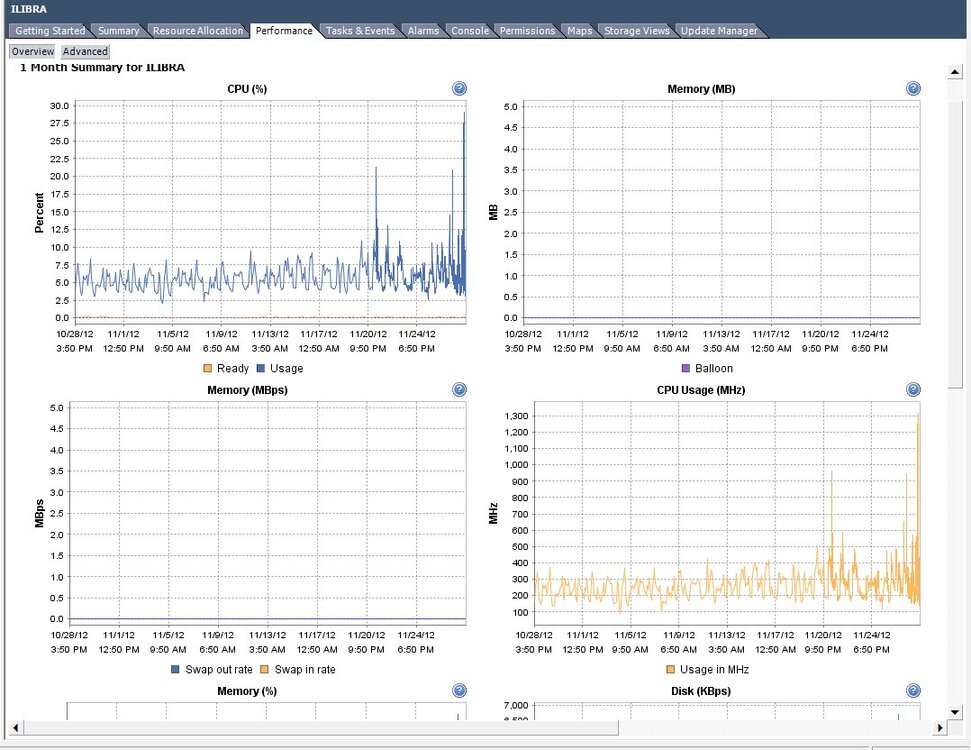Viewport: 971px width, 750px height.
Task: Click the vertical scrollbar down arrow
Action: [x=954, y=712]
